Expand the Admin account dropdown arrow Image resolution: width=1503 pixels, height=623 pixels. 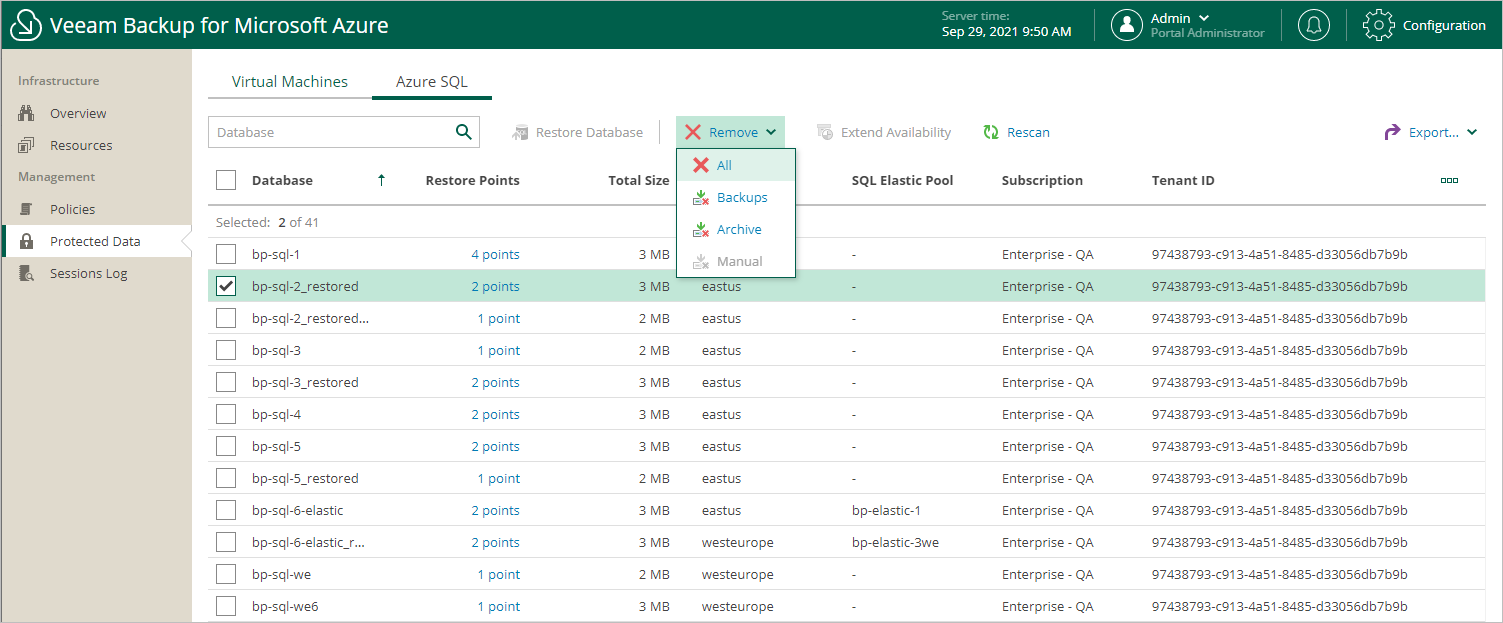(x=1204, y=18)
